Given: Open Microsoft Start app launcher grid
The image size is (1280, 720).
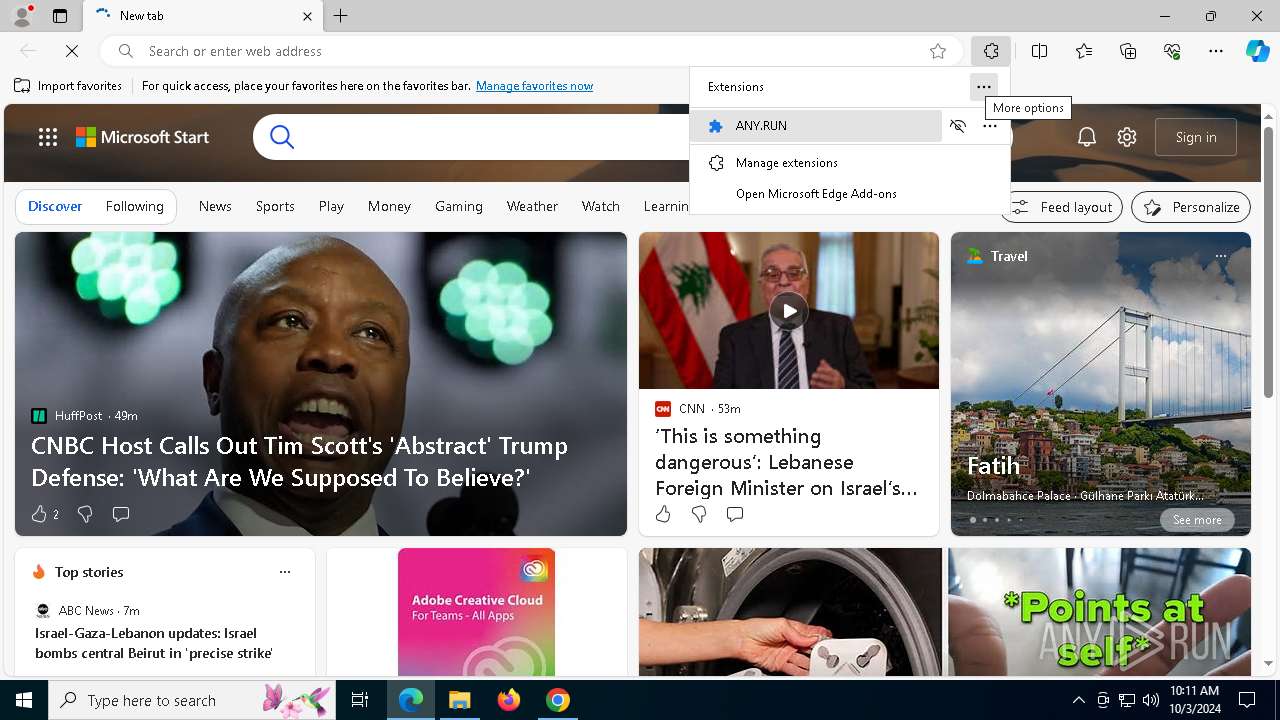Looking at the screenshot, I should 48,137.
